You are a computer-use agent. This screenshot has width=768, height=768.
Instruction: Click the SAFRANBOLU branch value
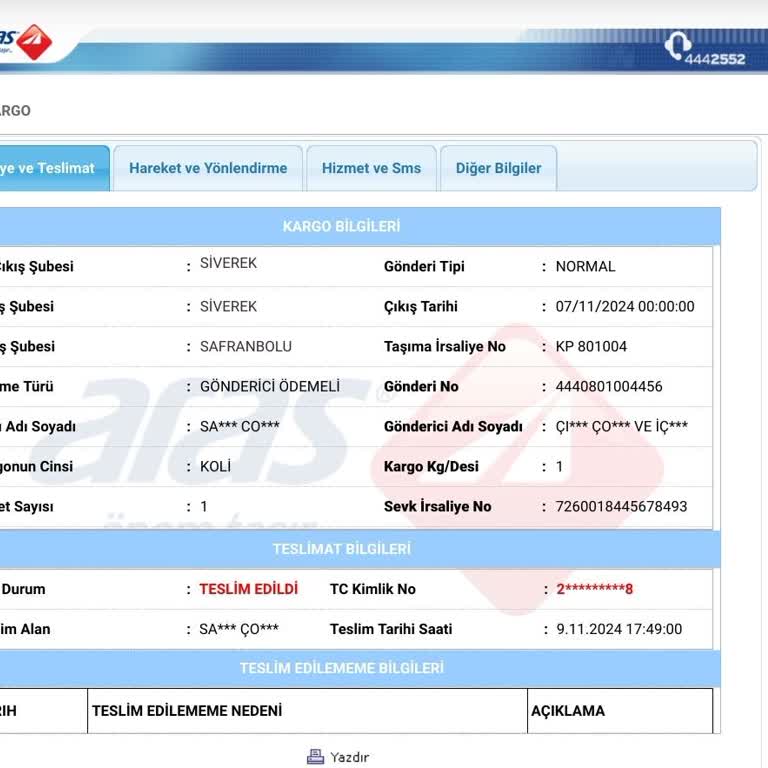click(246, 346)
